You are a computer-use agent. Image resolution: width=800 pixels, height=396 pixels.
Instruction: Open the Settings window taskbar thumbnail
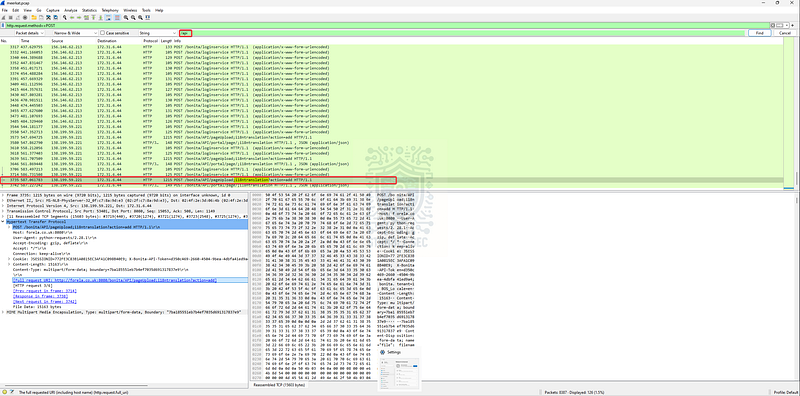coord(398,368)
